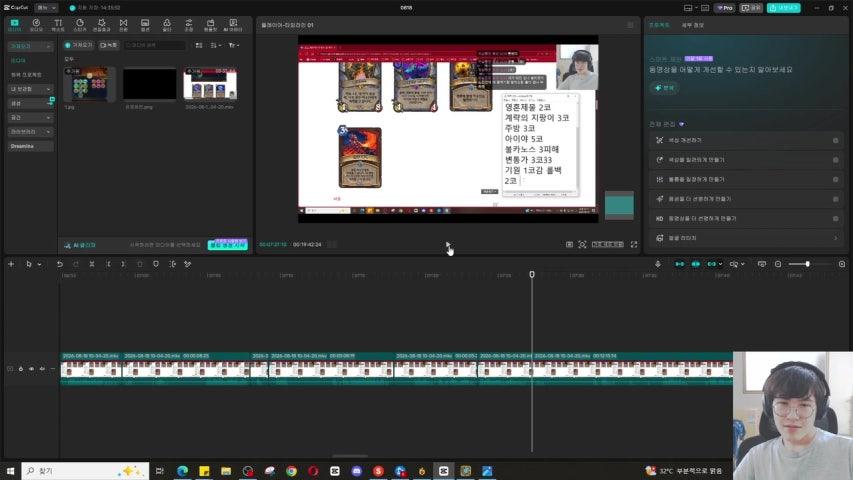The width and height of the screenshot is (853, 480).
Task: Open the Adjustment tab icon
Action: 189,24
